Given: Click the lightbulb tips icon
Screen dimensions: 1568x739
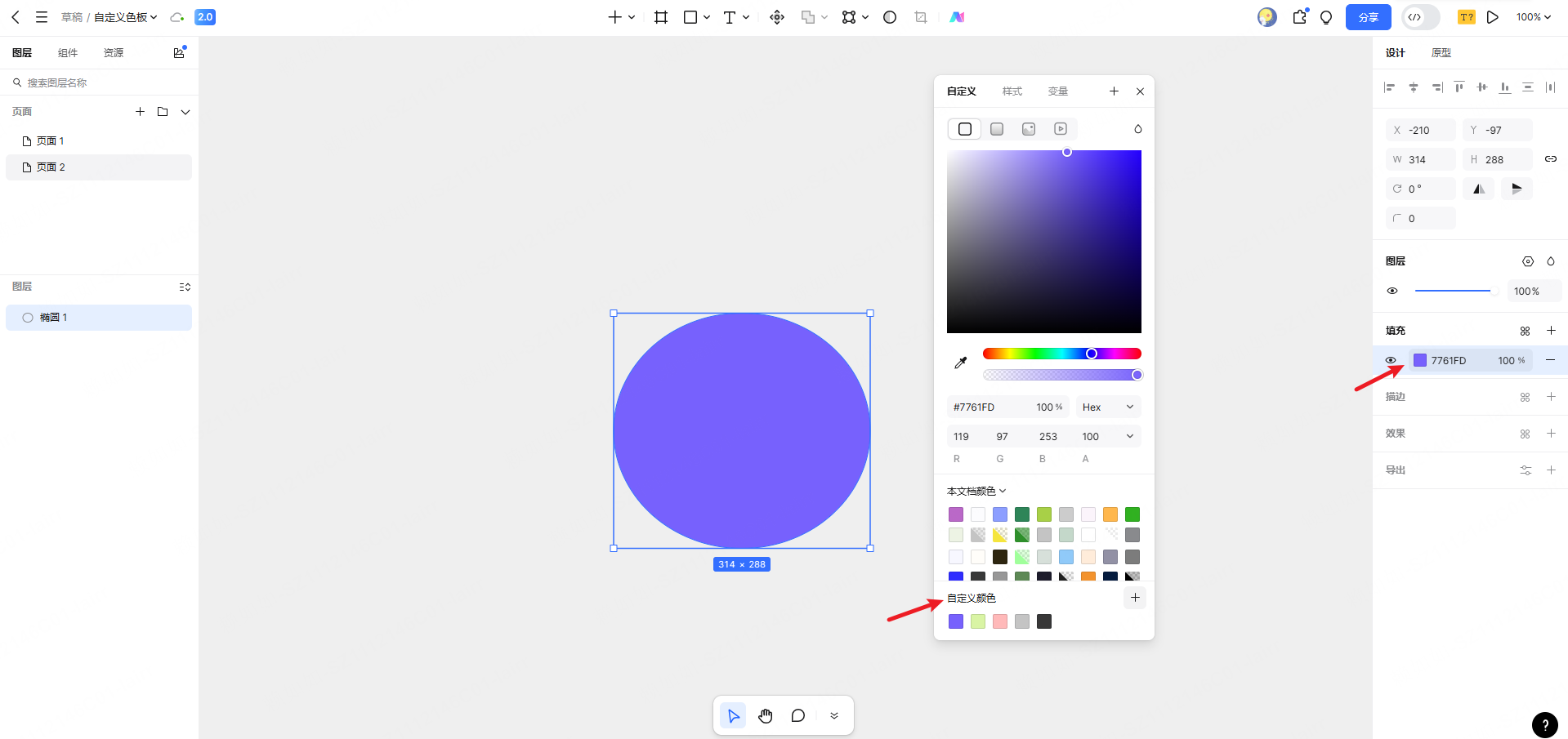Looking at the screenshot, I should (1326, 17).
